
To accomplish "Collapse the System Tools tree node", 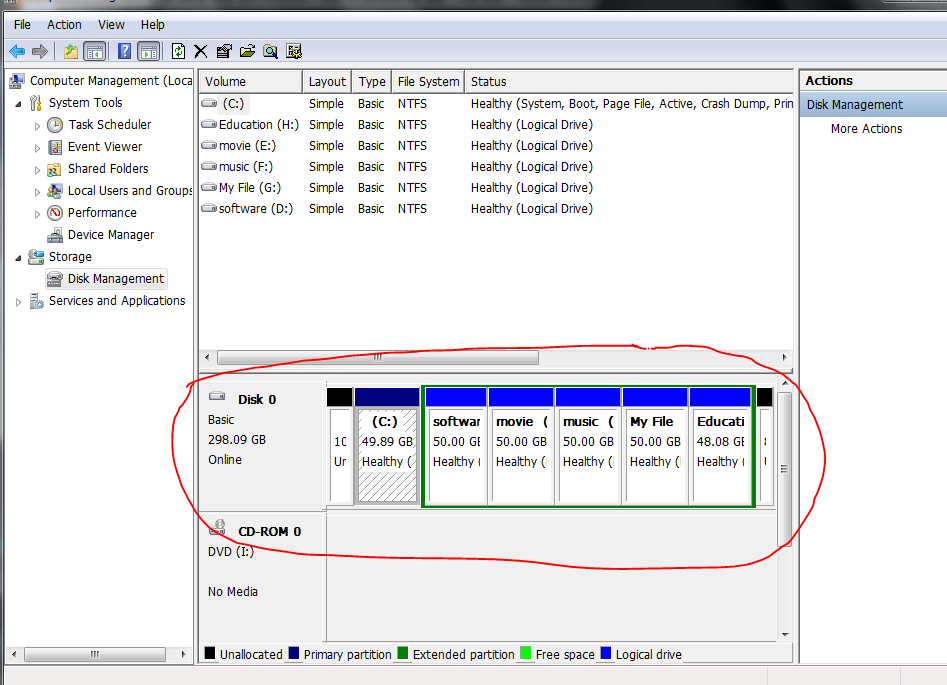I will coord(18,102).
